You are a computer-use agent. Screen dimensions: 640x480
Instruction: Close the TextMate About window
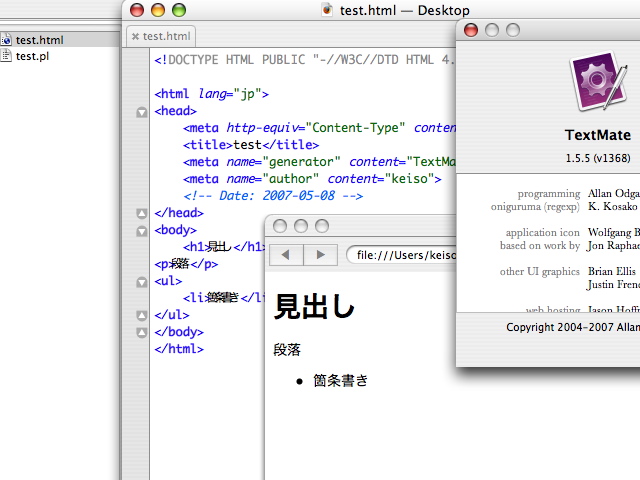[x=471, y=30]
